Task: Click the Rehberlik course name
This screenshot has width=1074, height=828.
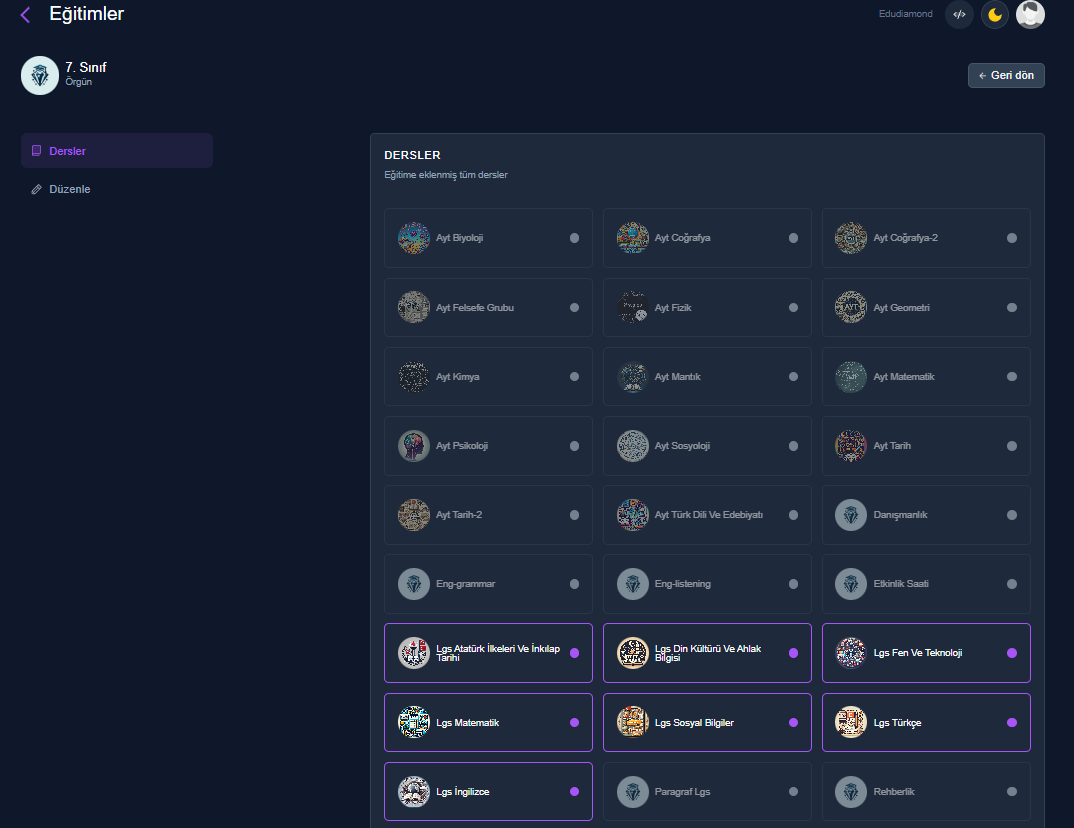Action: click(x=894, y=792)
